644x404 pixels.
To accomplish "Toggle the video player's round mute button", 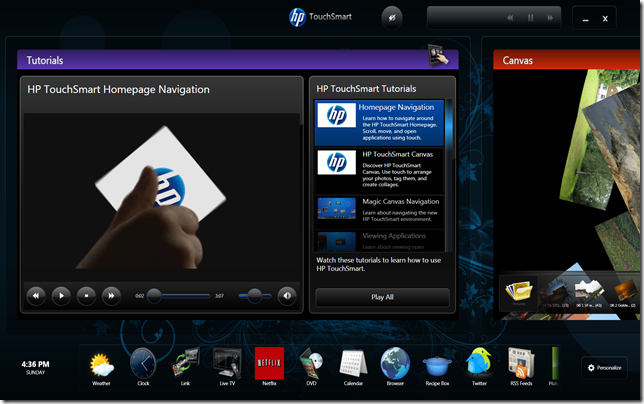I will click(287, 296).
